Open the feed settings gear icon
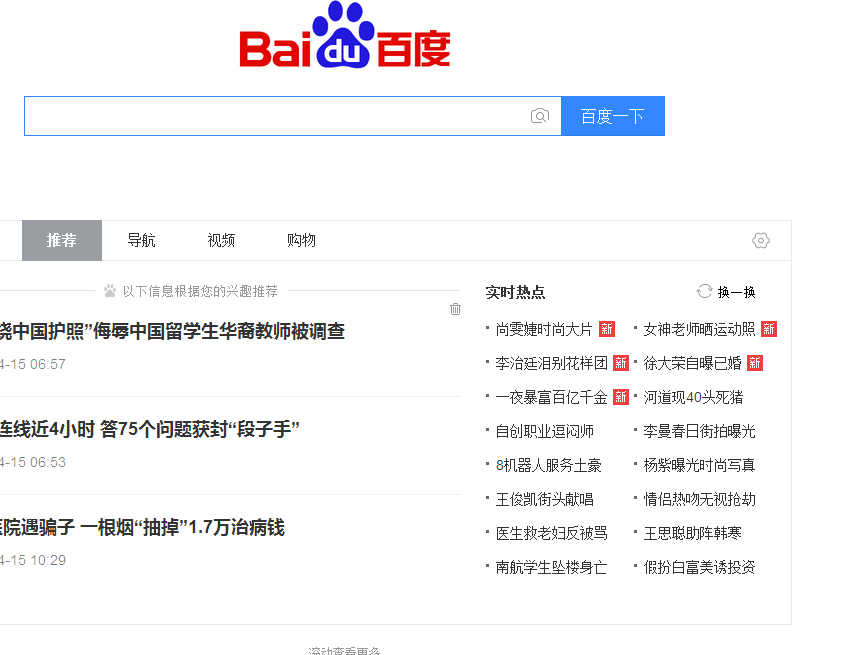Screen dimensions: 858x655 (761, 240)
